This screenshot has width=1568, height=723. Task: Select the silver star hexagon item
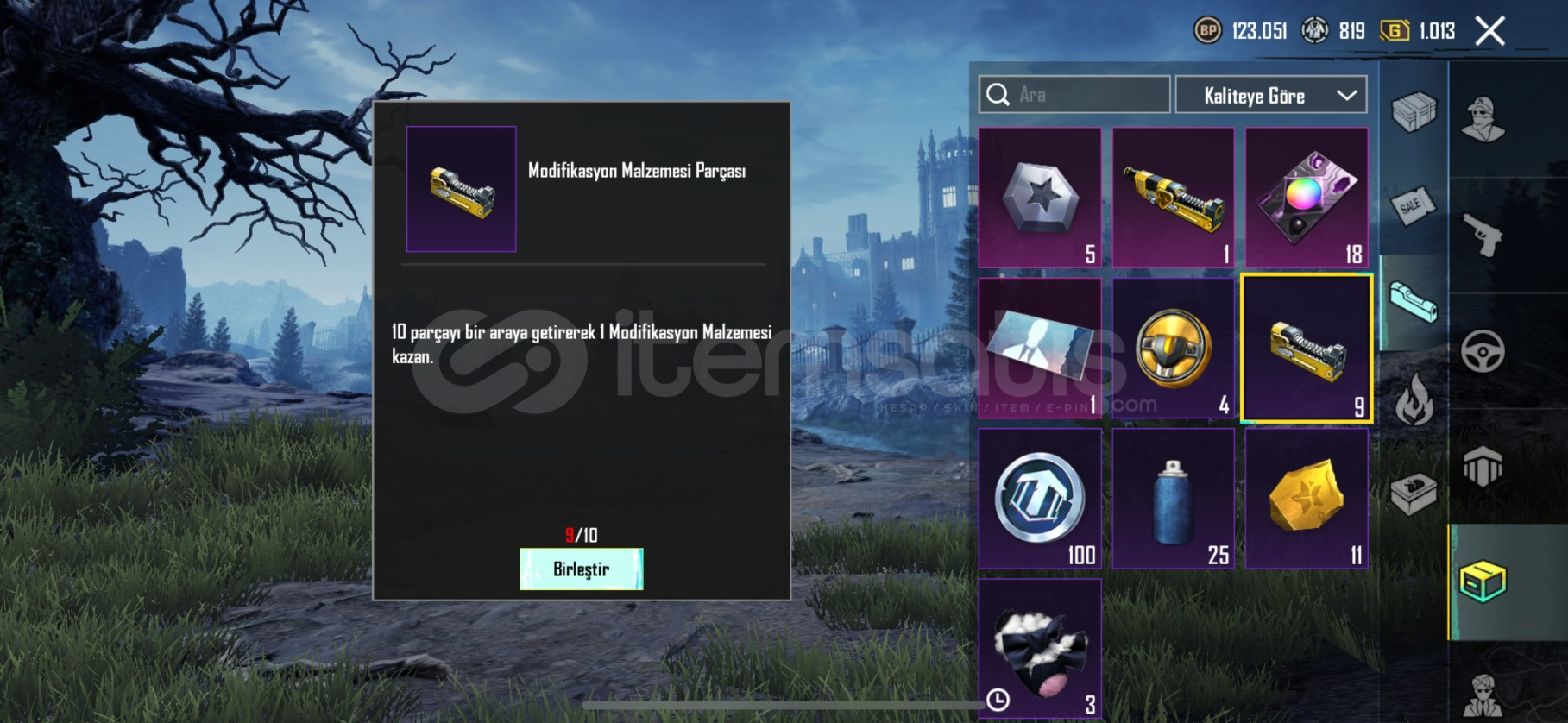[x=1040, y=198]
